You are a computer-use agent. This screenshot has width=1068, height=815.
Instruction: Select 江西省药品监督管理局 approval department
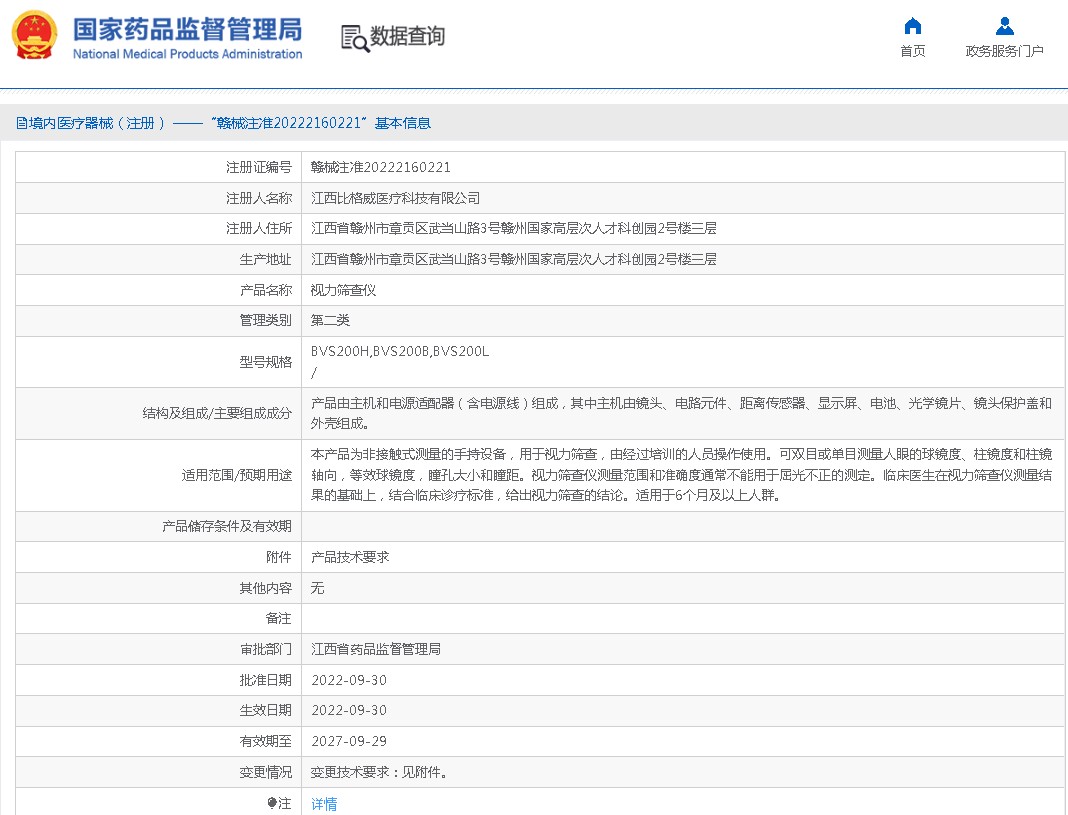(x=376, y=649)
